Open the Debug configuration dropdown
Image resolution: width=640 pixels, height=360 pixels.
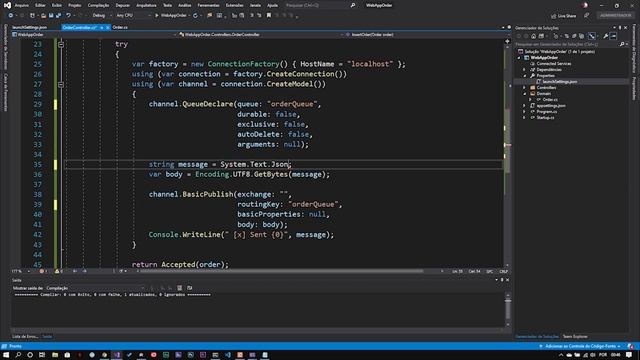(x=102, y=16)
